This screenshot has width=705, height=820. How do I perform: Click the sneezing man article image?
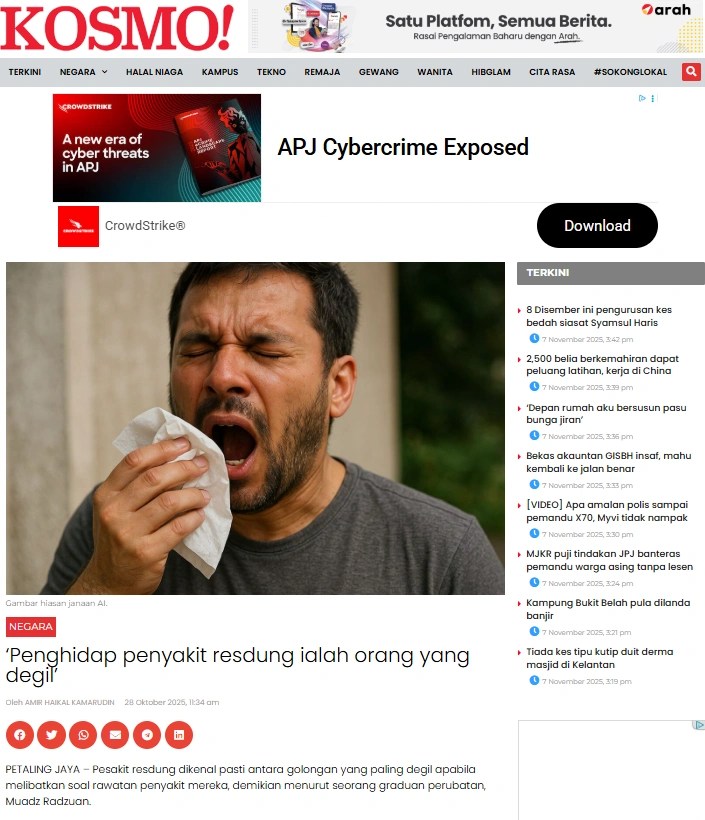coord(255,428)
